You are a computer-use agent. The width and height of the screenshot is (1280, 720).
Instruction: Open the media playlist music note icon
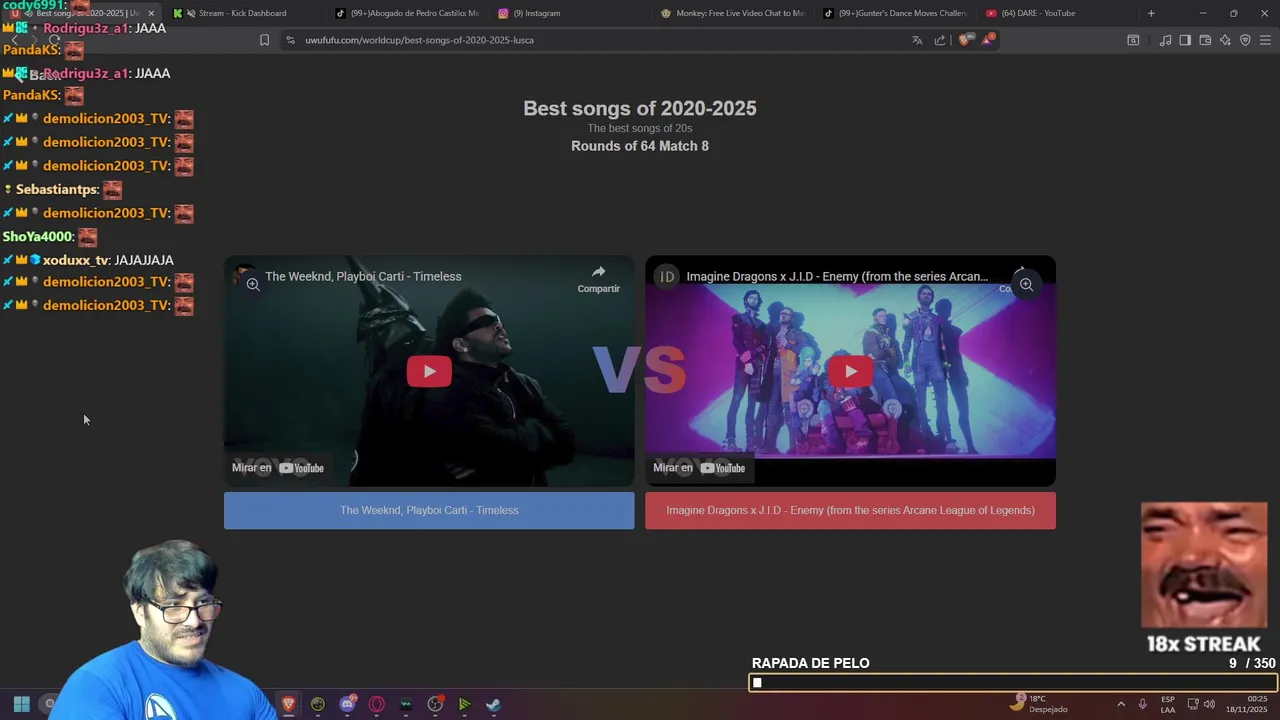(1165, 40)
